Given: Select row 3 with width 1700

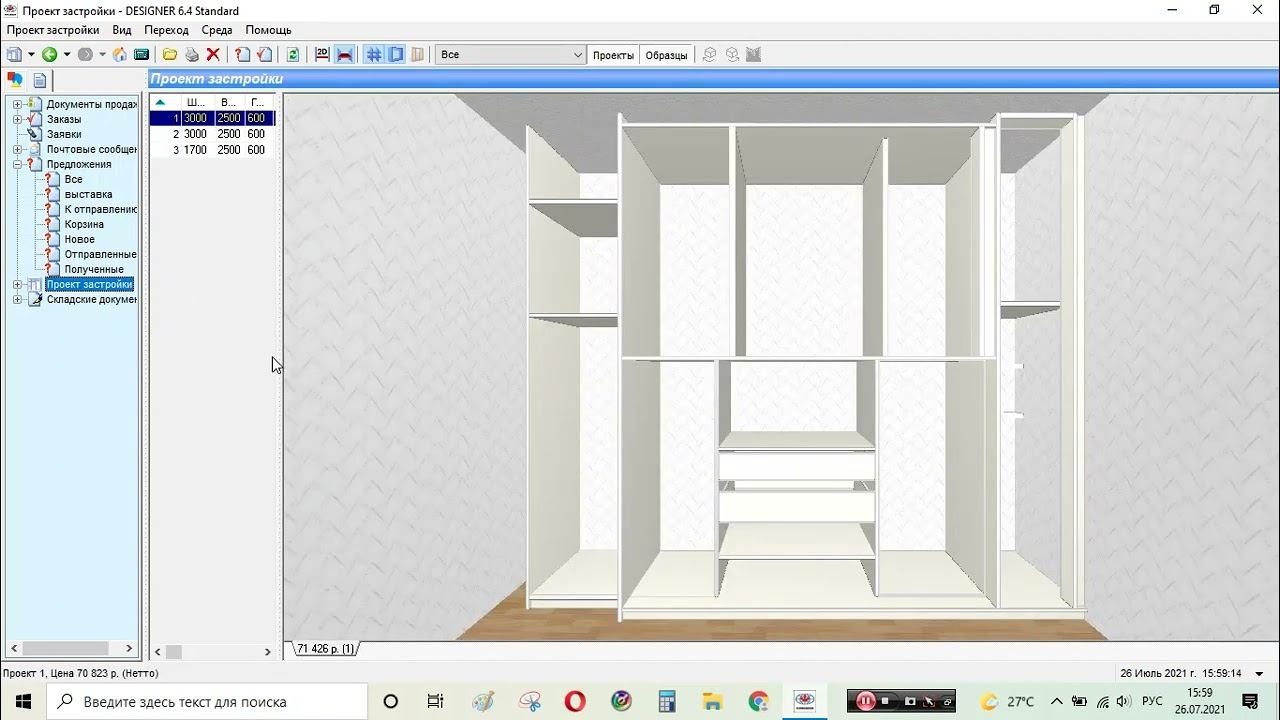Looking at the screenshot, I should (x=212, y=150).
